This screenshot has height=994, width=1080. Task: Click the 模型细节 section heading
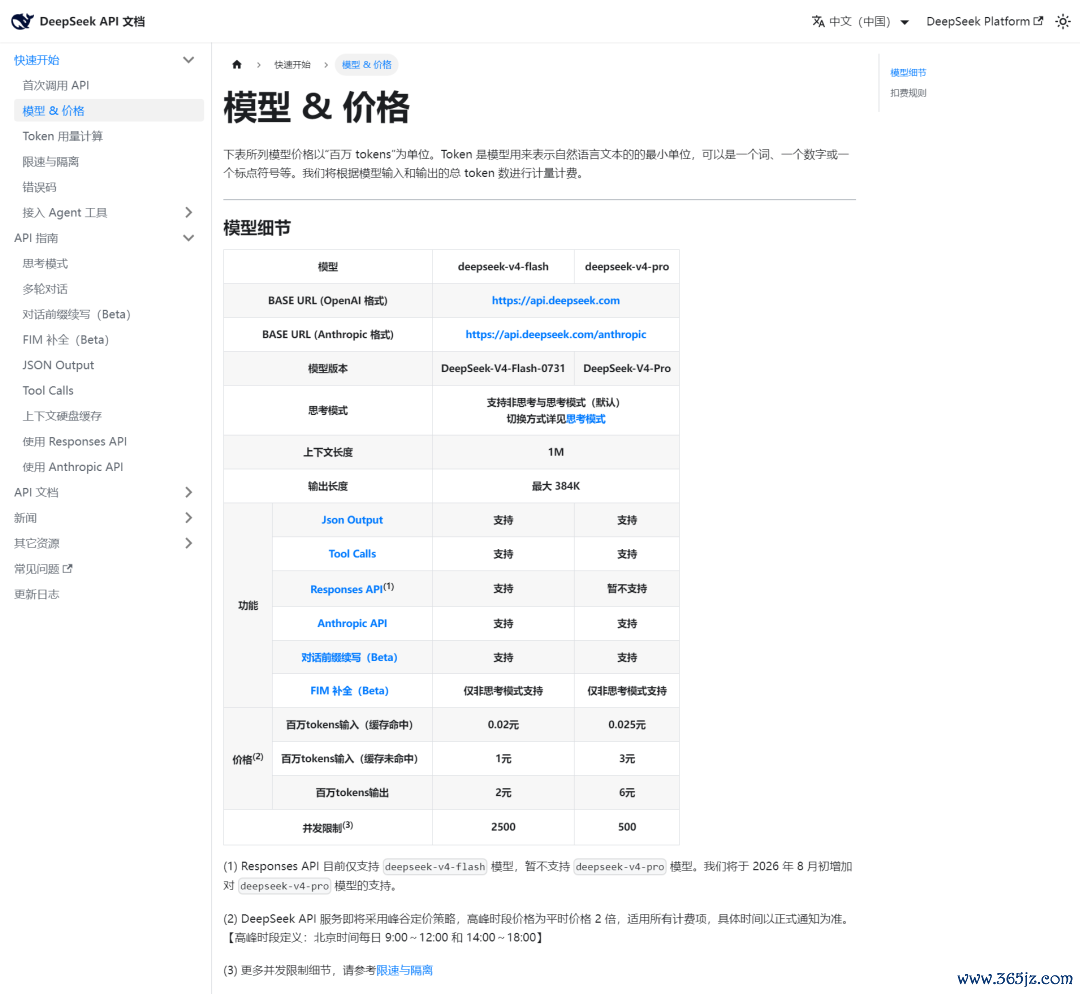(x=257, y=228)
